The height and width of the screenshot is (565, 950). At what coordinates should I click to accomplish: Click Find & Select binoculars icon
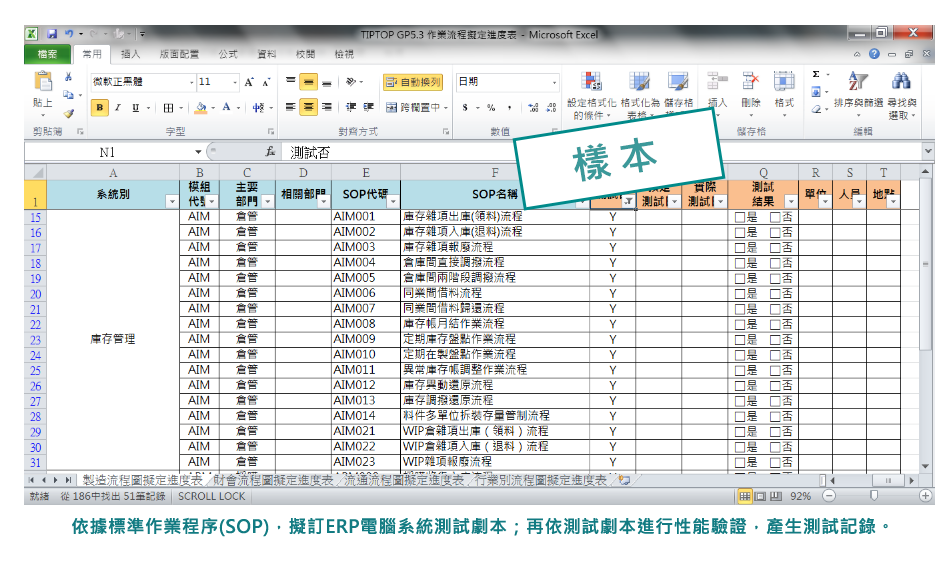901,90
